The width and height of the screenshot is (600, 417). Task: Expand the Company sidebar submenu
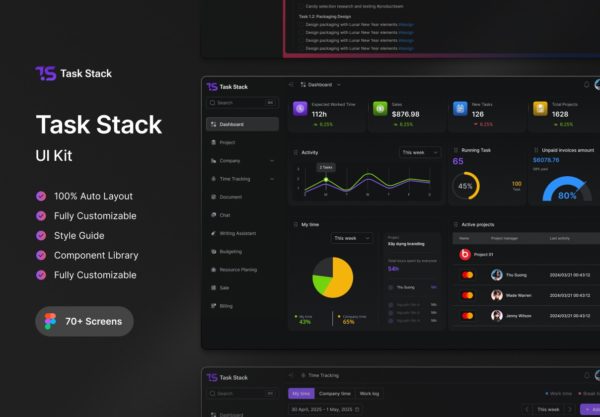(x=272, y=161)
